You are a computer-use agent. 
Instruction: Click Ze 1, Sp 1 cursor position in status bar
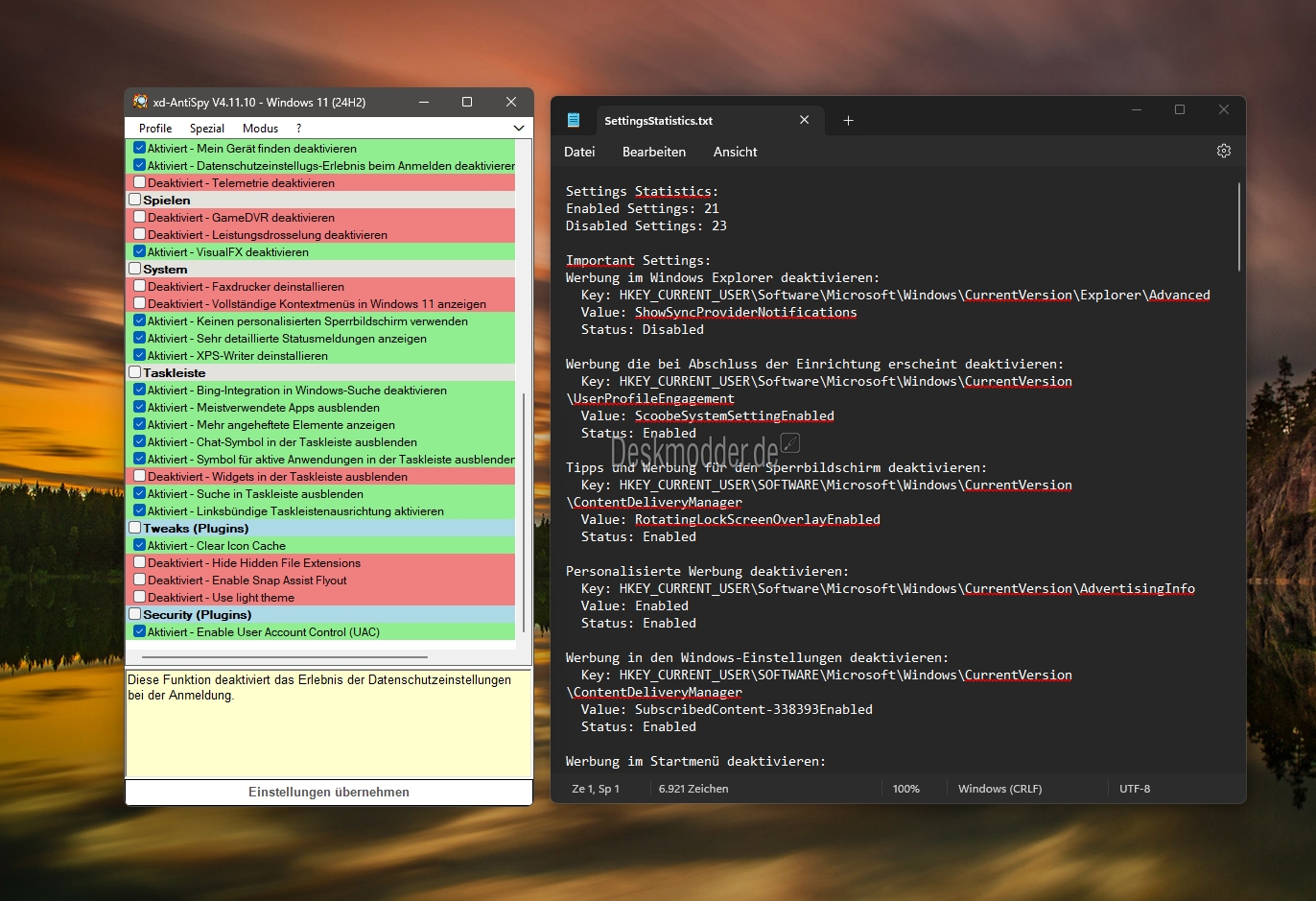[x=596, y=789]
